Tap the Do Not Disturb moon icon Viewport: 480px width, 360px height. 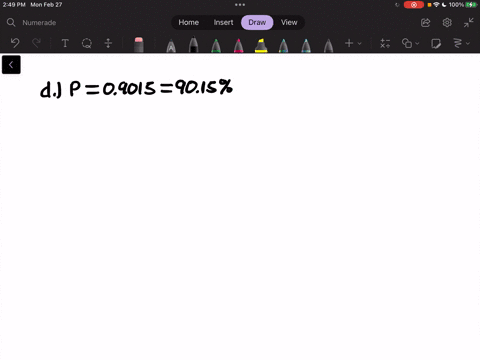coord(444,5)
